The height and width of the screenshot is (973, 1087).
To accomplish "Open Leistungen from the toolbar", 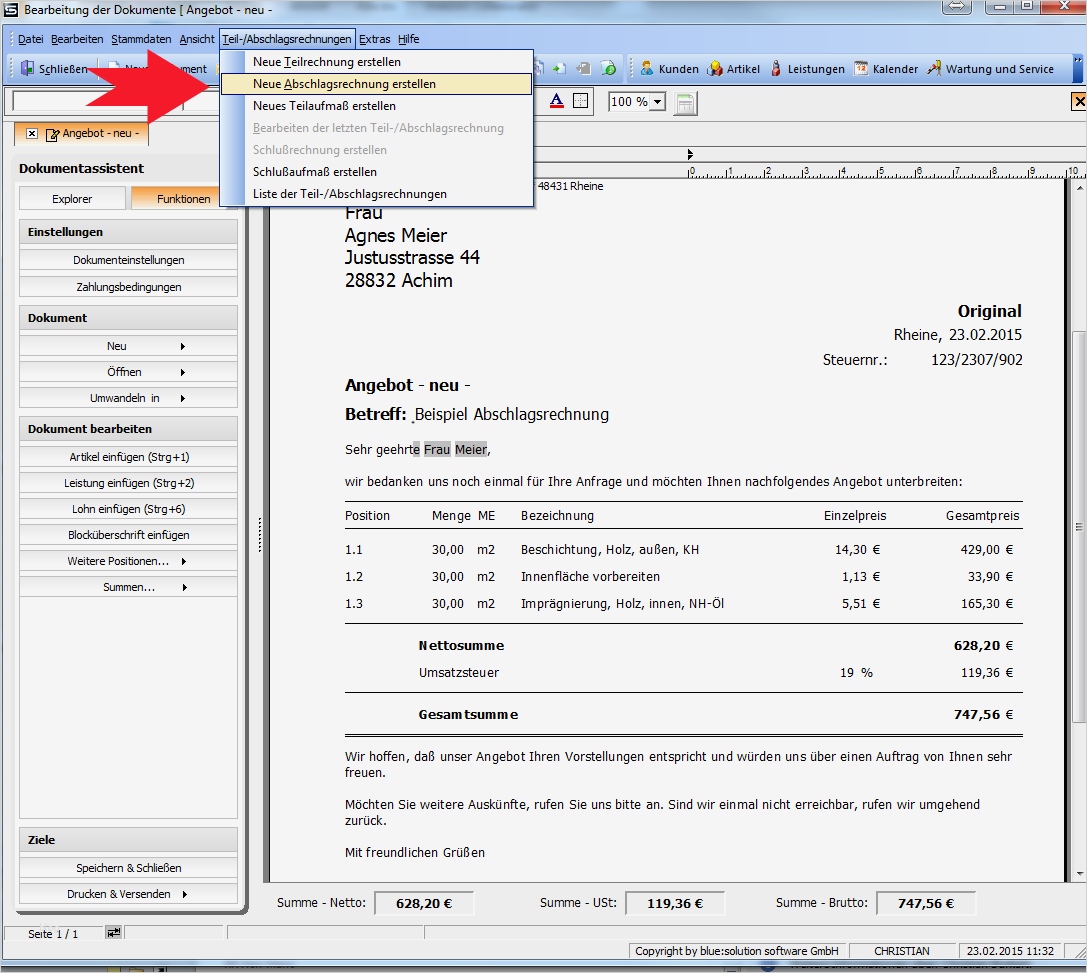I will 808,69.
